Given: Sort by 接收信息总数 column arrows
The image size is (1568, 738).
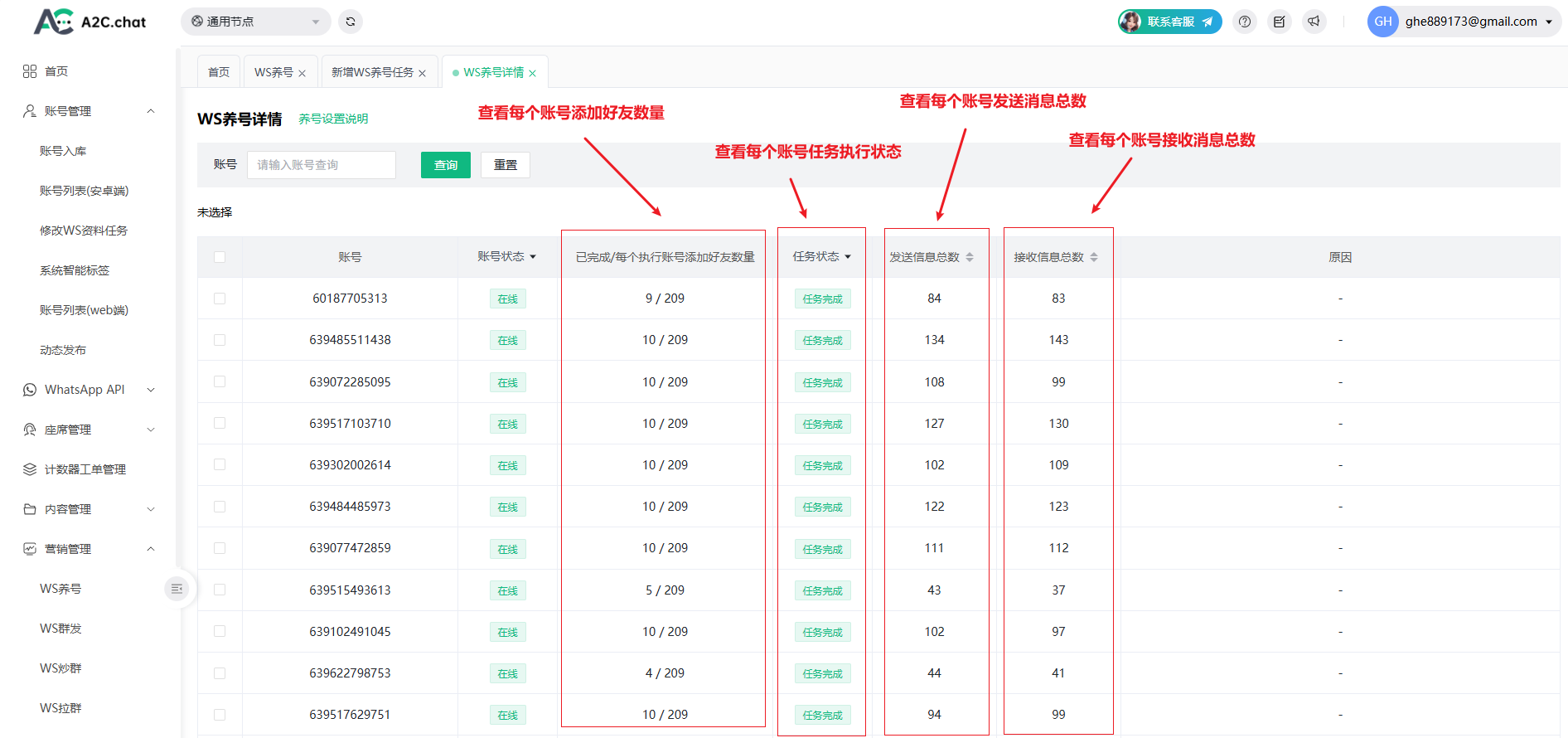Looking at the screenshot, I should point(1094,257).
